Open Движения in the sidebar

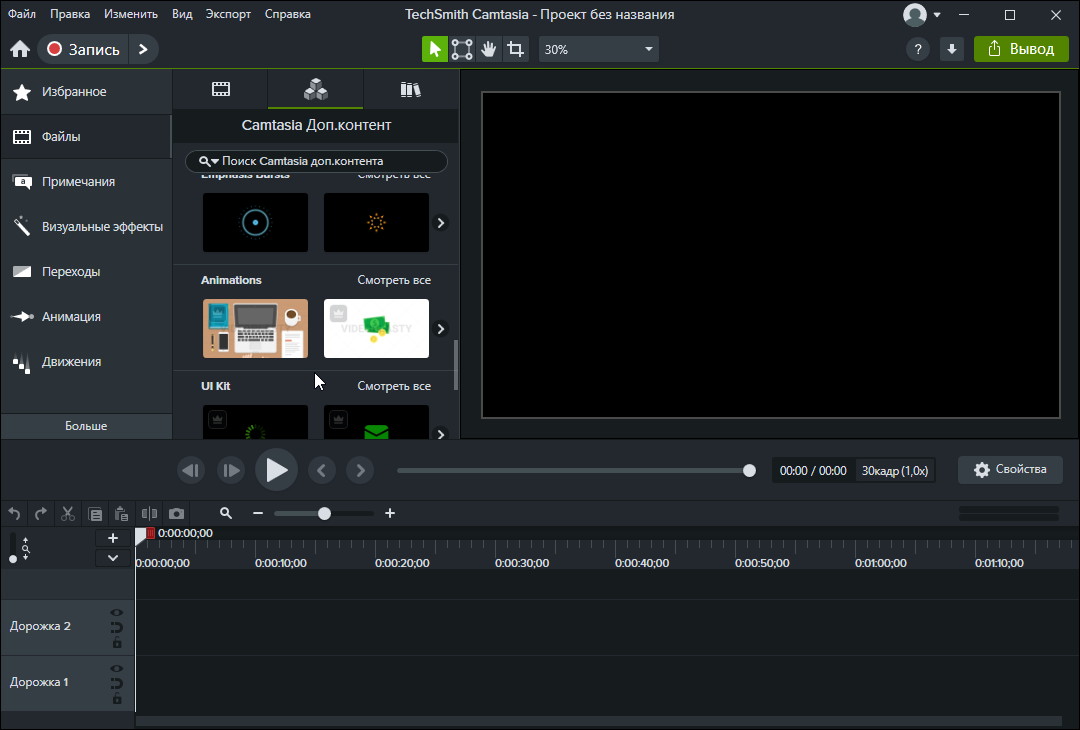pos(86,362)
